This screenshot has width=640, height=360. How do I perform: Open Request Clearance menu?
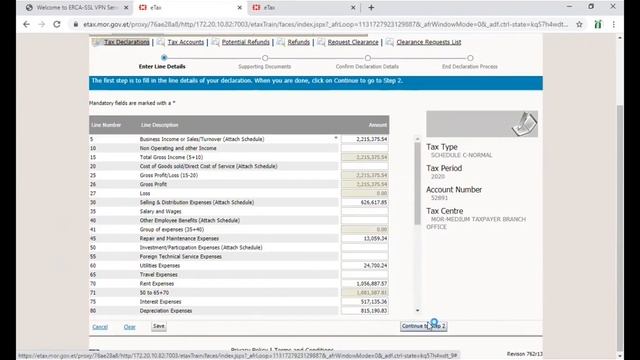(353, 42)
